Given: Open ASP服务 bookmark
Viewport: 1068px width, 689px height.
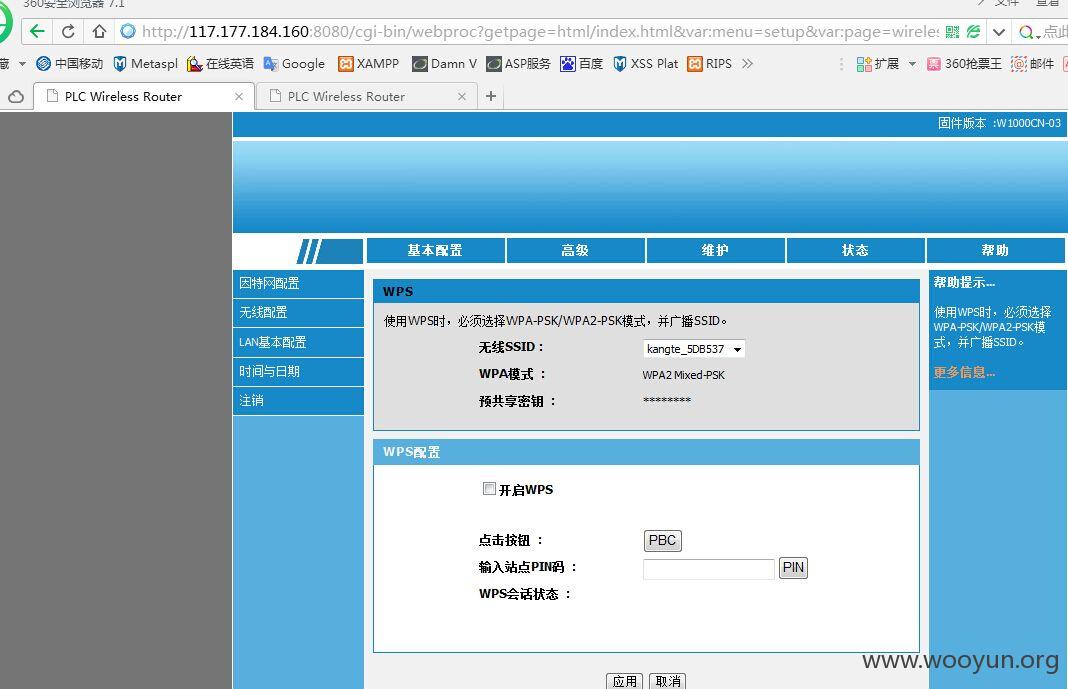Looking at the screenshot, I should [518, 63].
